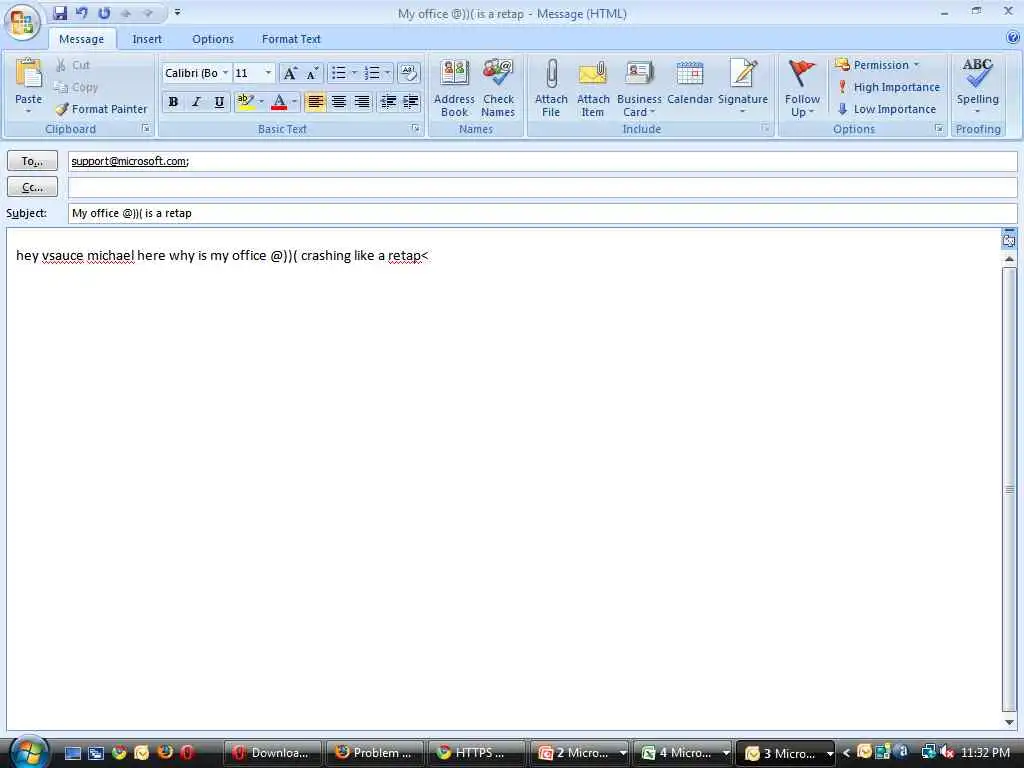Viewport: 1024px width, 768px height.
Task: Expand the bullets list dropdown arrow
Action: click(354, 72)
